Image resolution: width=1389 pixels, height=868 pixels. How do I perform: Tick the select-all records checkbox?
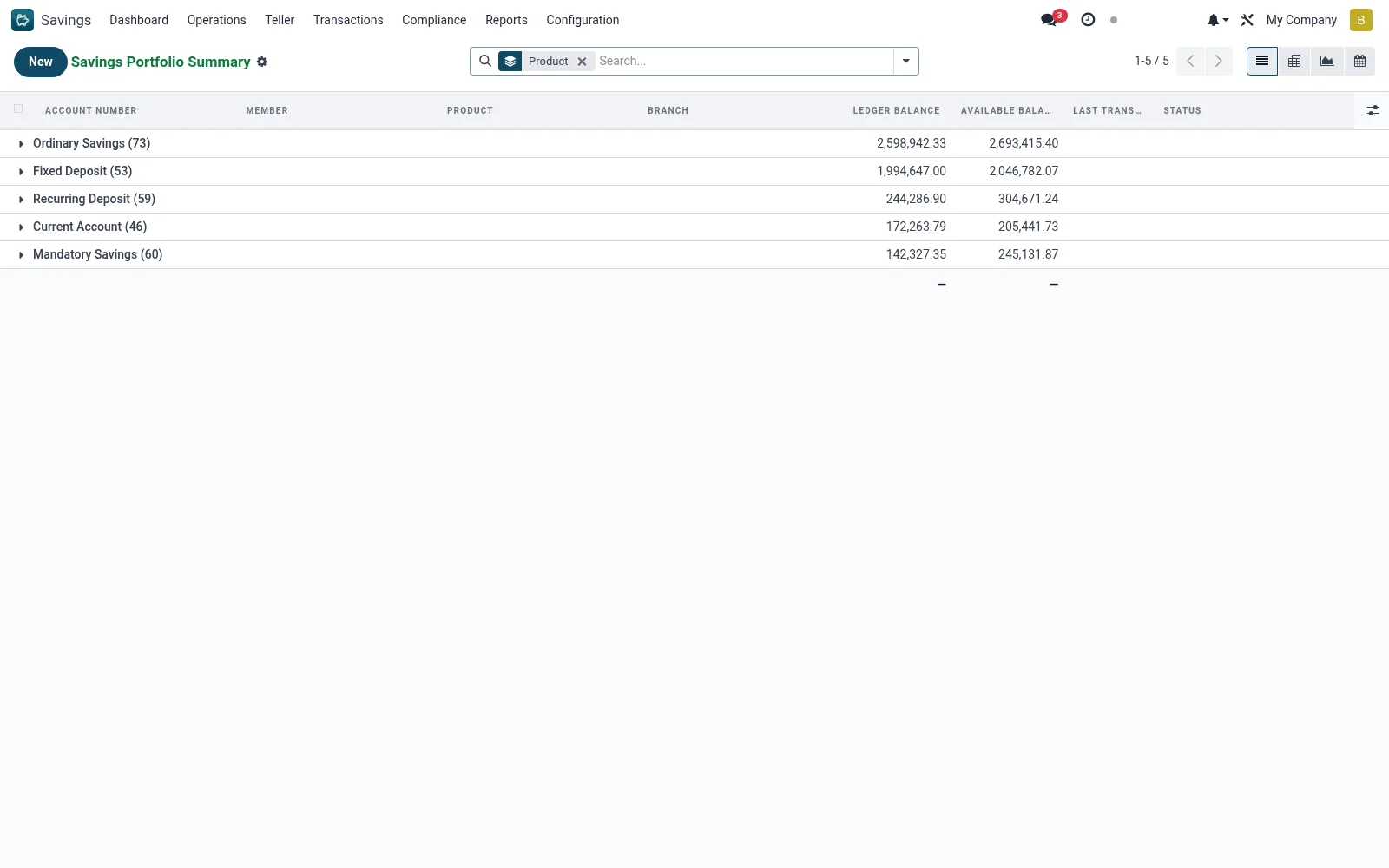18,109
